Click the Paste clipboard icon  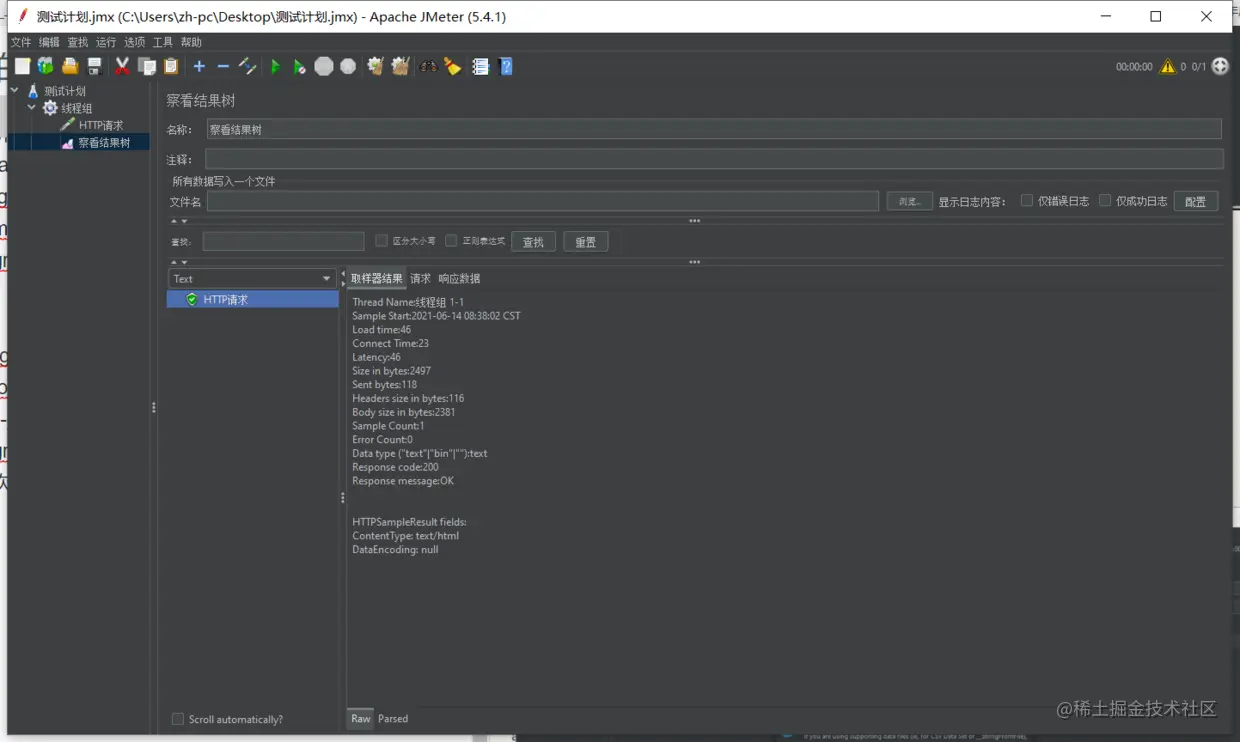click(171, 66)
